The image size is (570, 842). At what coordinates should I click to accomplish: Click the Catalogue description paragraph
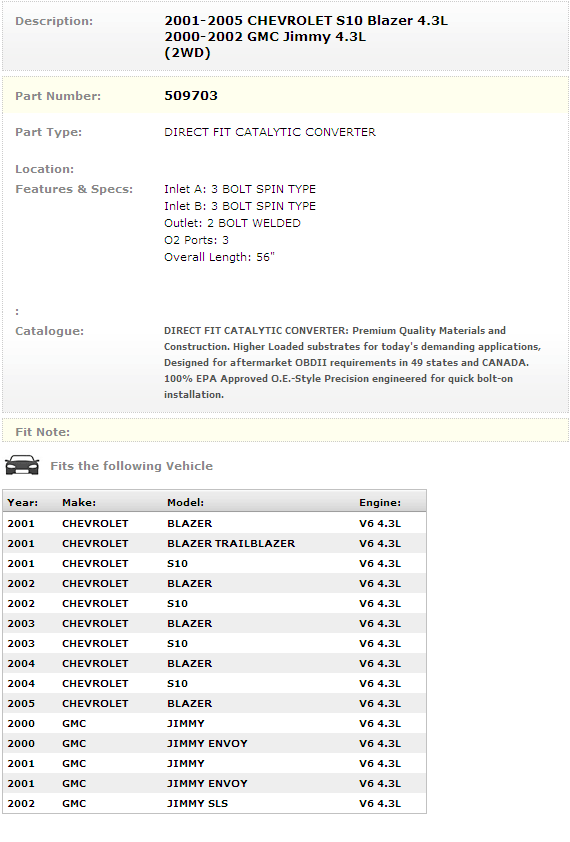tap(352, 362)
